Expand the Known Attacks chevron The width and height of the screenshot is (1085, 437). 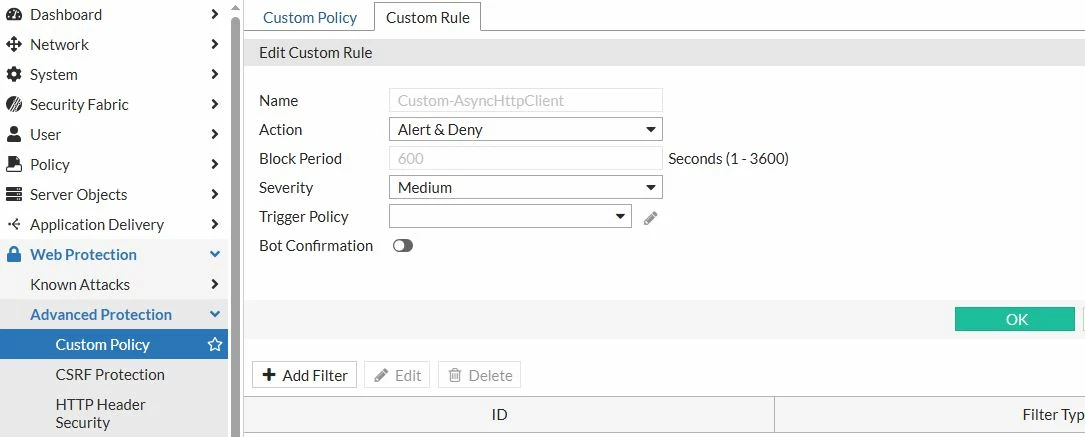(215, 284)
